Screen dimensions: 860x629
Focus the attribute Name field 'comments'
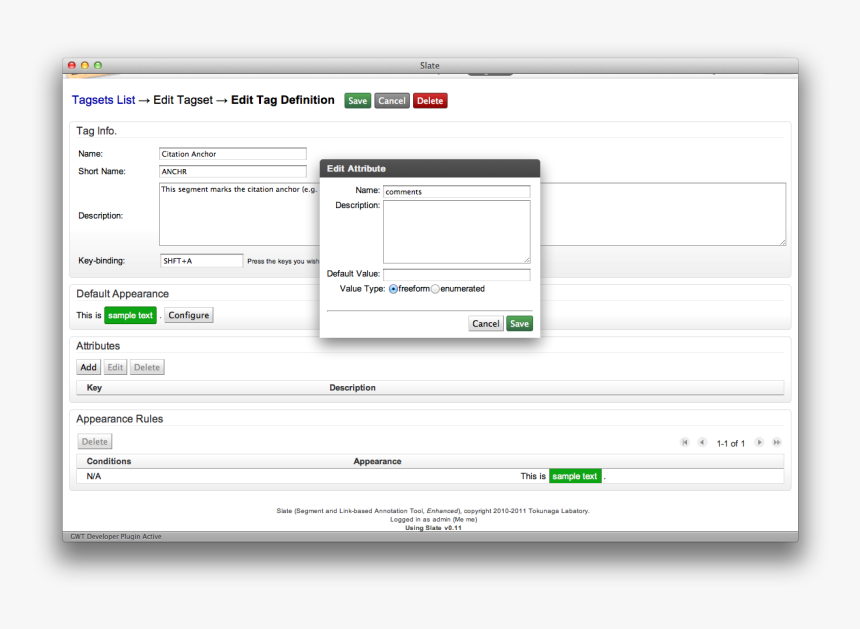[456, 191]
